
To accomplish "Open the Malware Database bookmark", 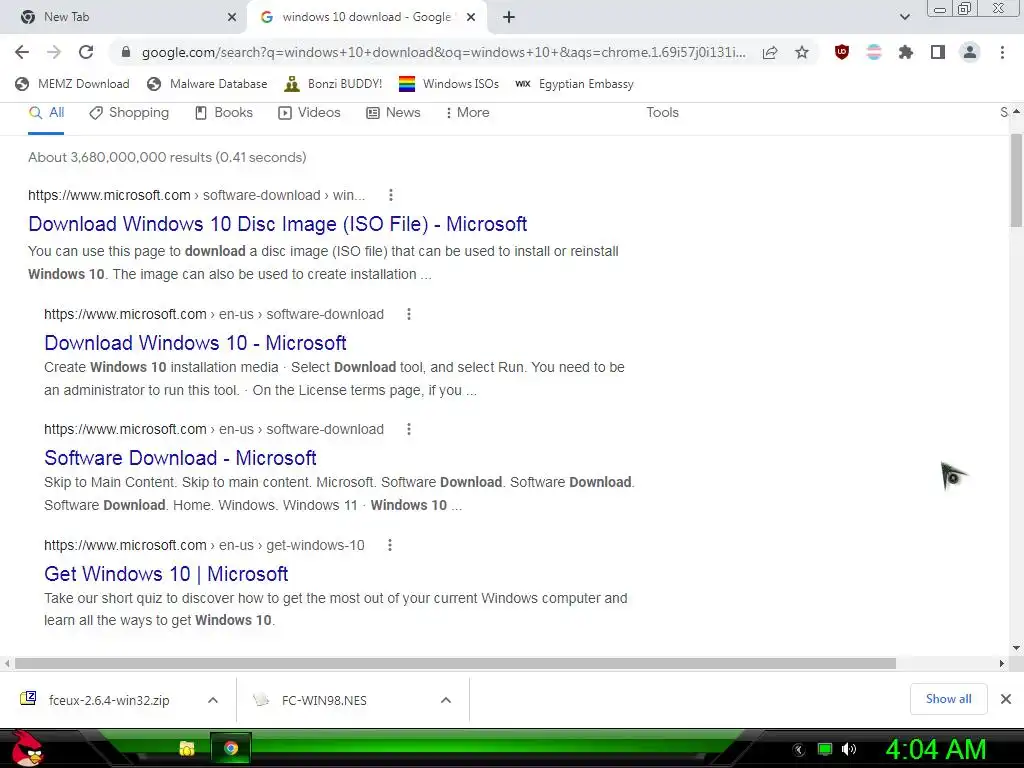I will point(208,84).
